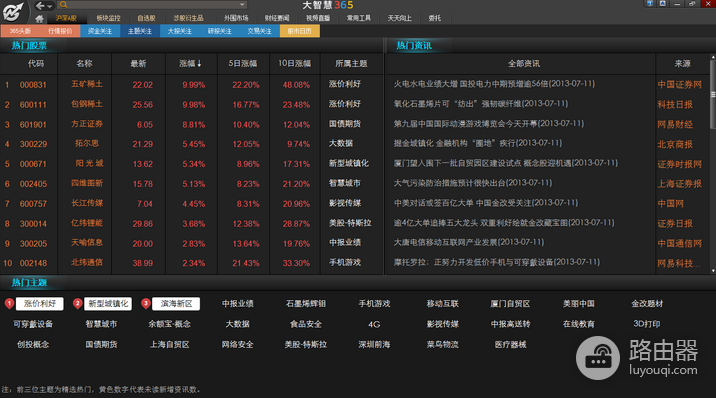Open the 视频直播 menu
The height and width of the screenshot is (398, 716).
[318, 18]
